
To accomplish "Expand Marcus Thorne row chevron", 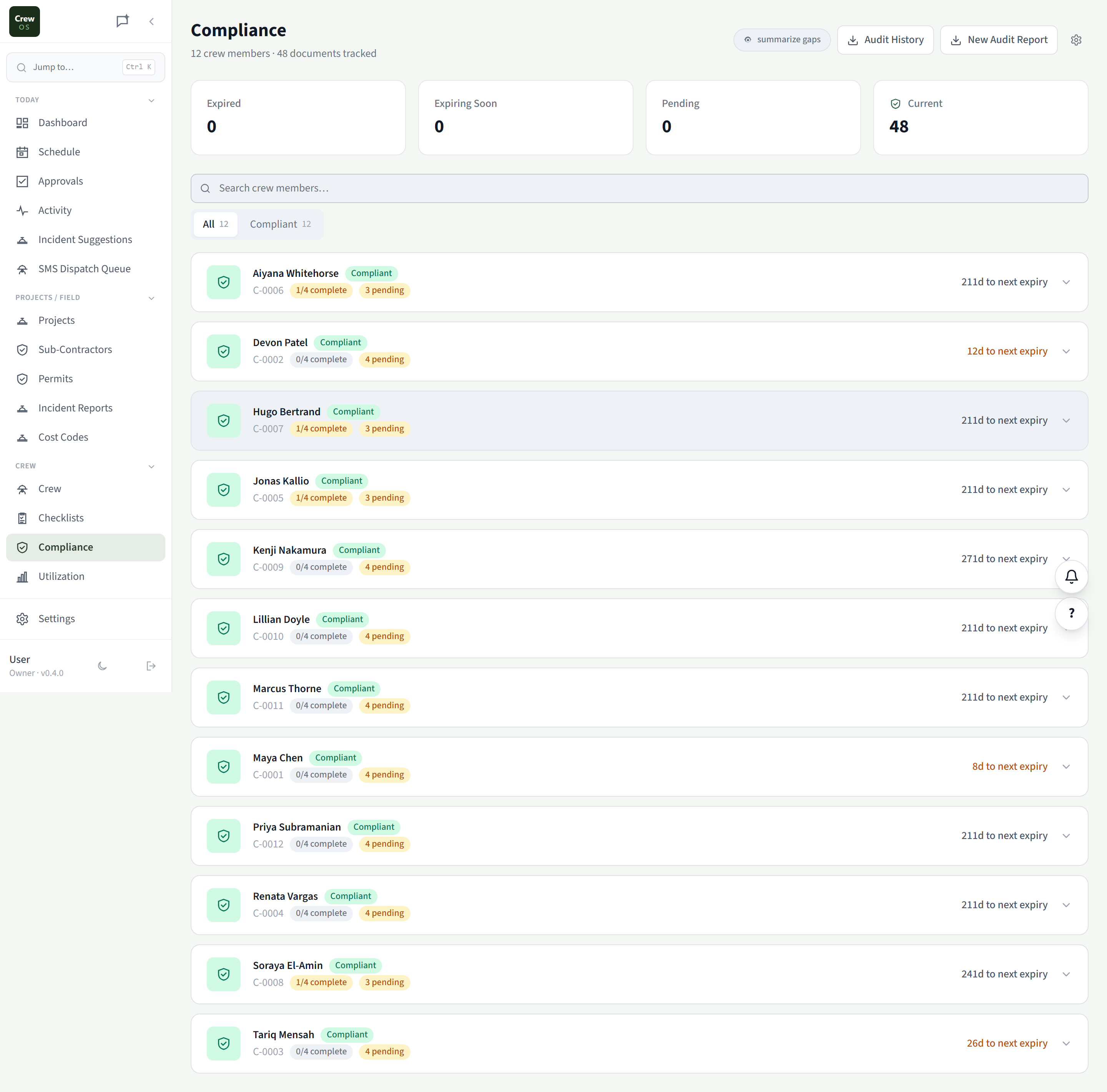I will [x=1066, y=697].
